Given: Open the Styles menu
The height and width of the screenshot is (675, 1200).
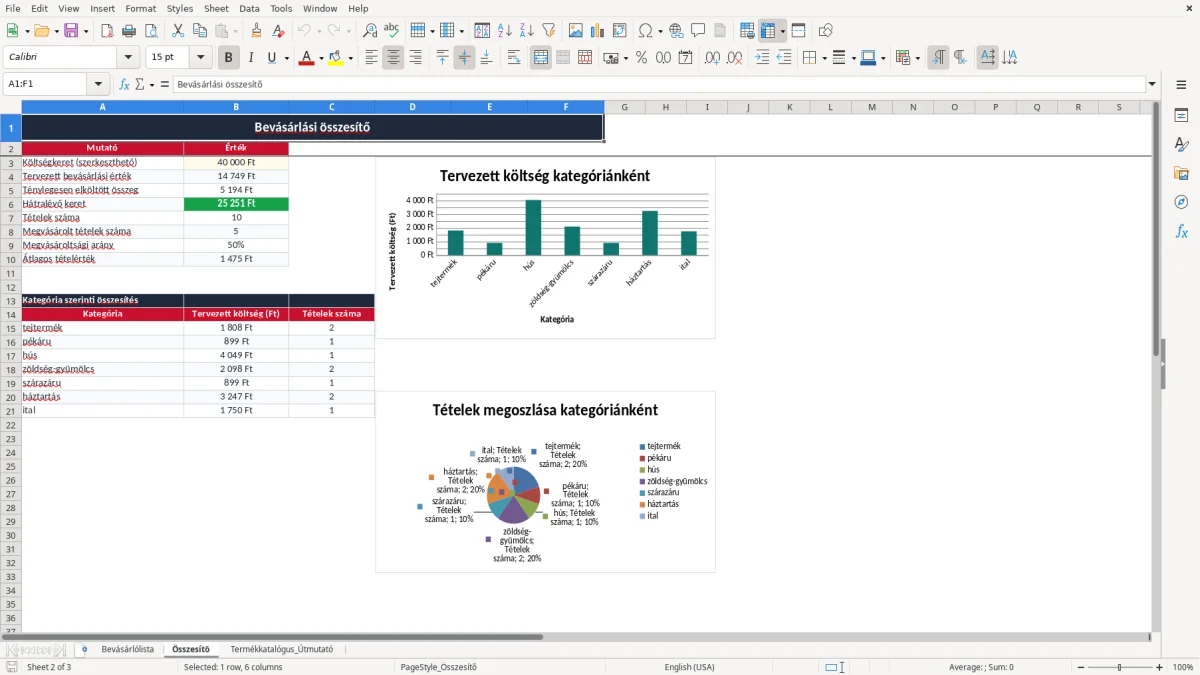Looking at the screenshot, I should point(180,8).
